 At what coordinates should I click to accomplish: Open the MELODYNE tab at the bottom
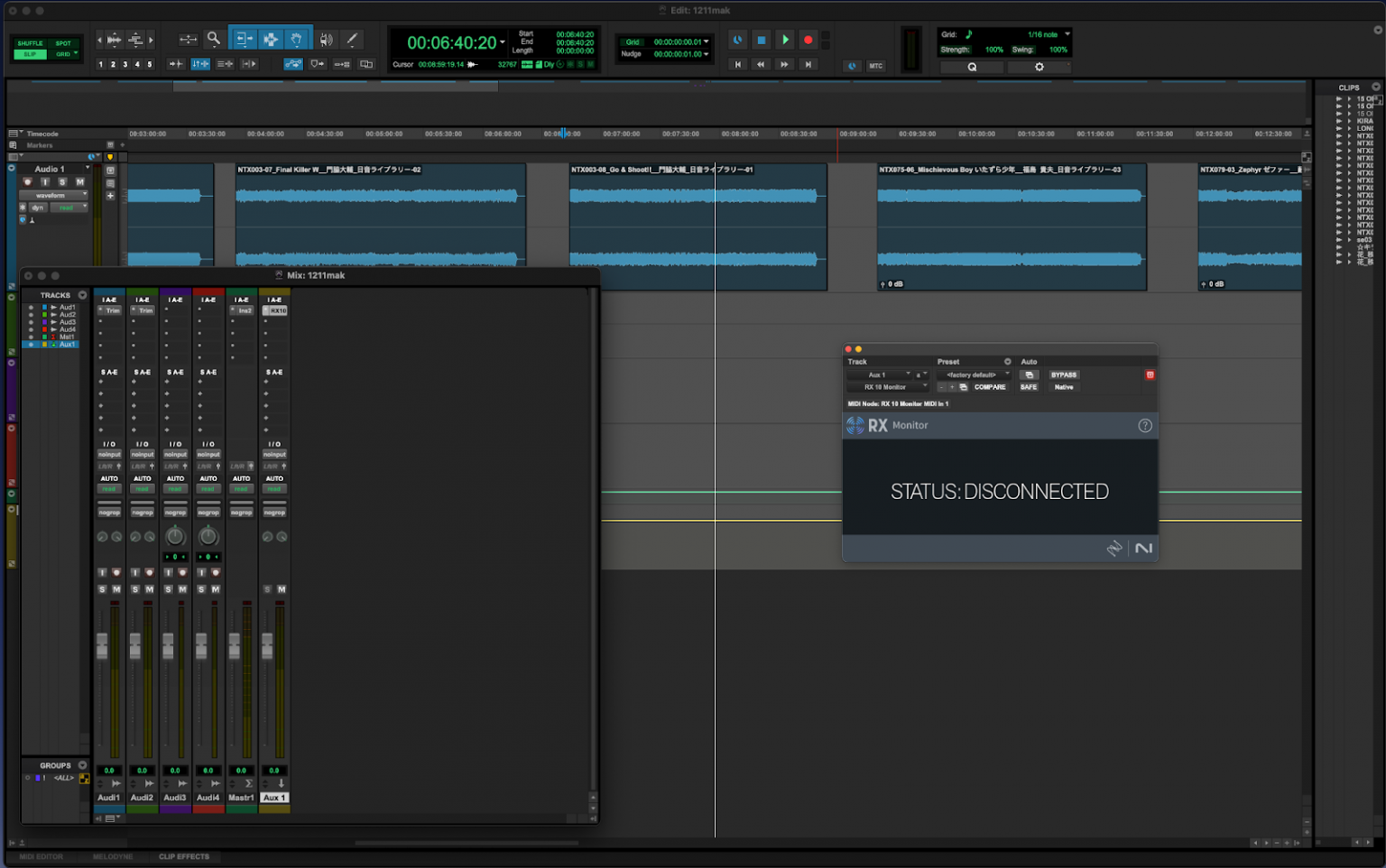112,856
